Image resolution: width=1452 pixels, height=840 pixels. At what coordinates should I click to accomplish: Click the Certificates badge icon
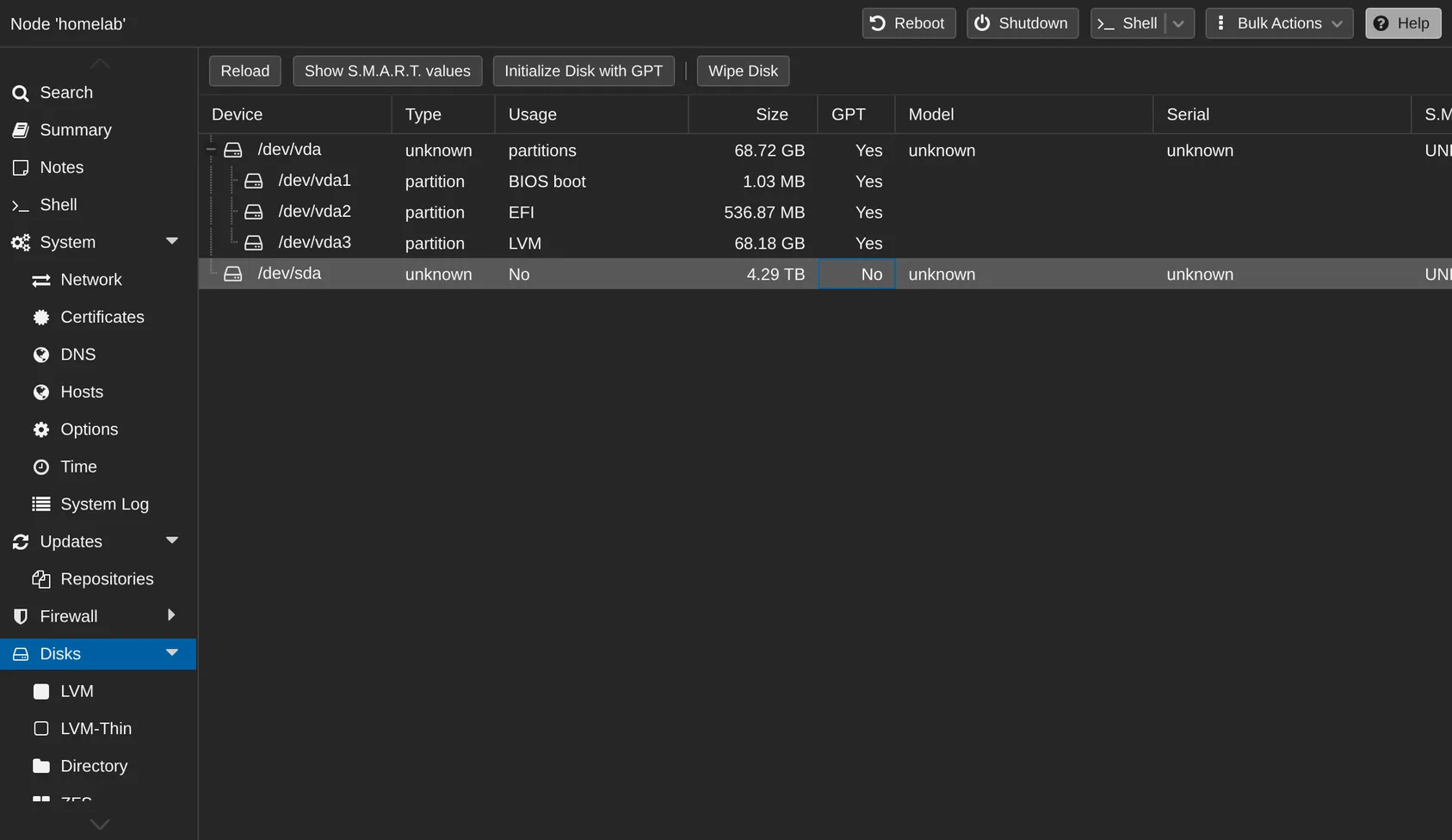(x=41, y=318)
